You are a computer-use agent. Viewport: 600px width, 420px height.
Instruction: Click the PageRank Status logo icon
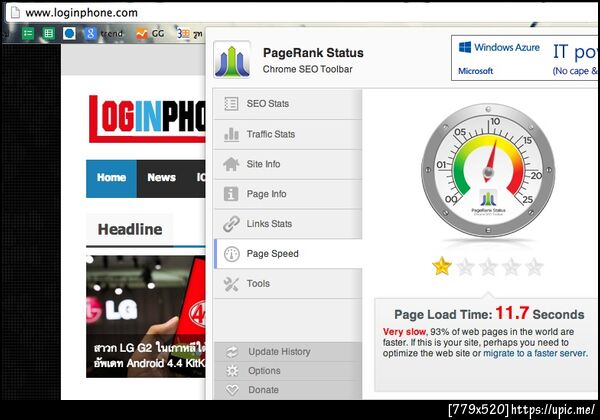point(232,60)
